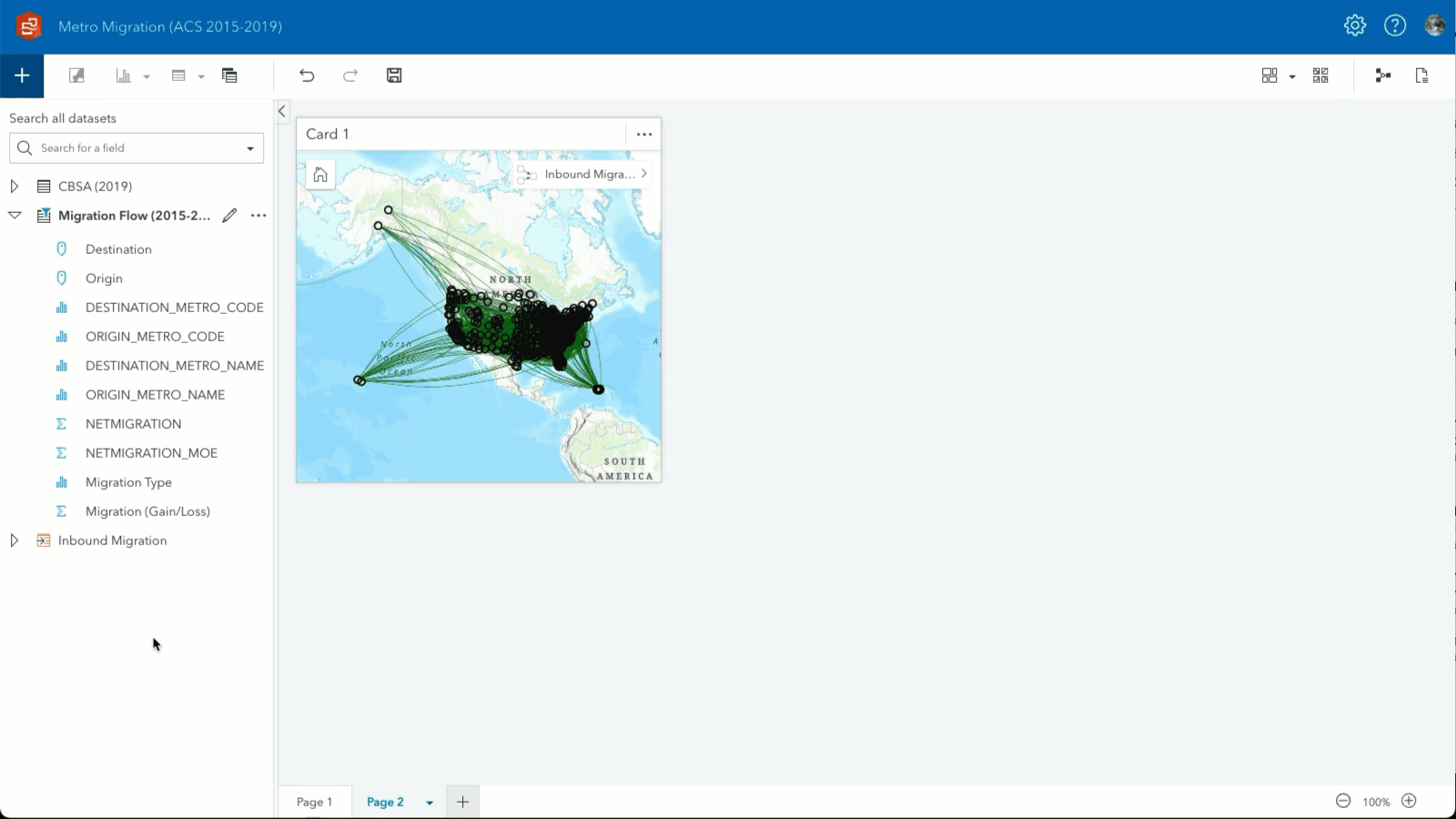Select the NETMIGRATION field

133,424
